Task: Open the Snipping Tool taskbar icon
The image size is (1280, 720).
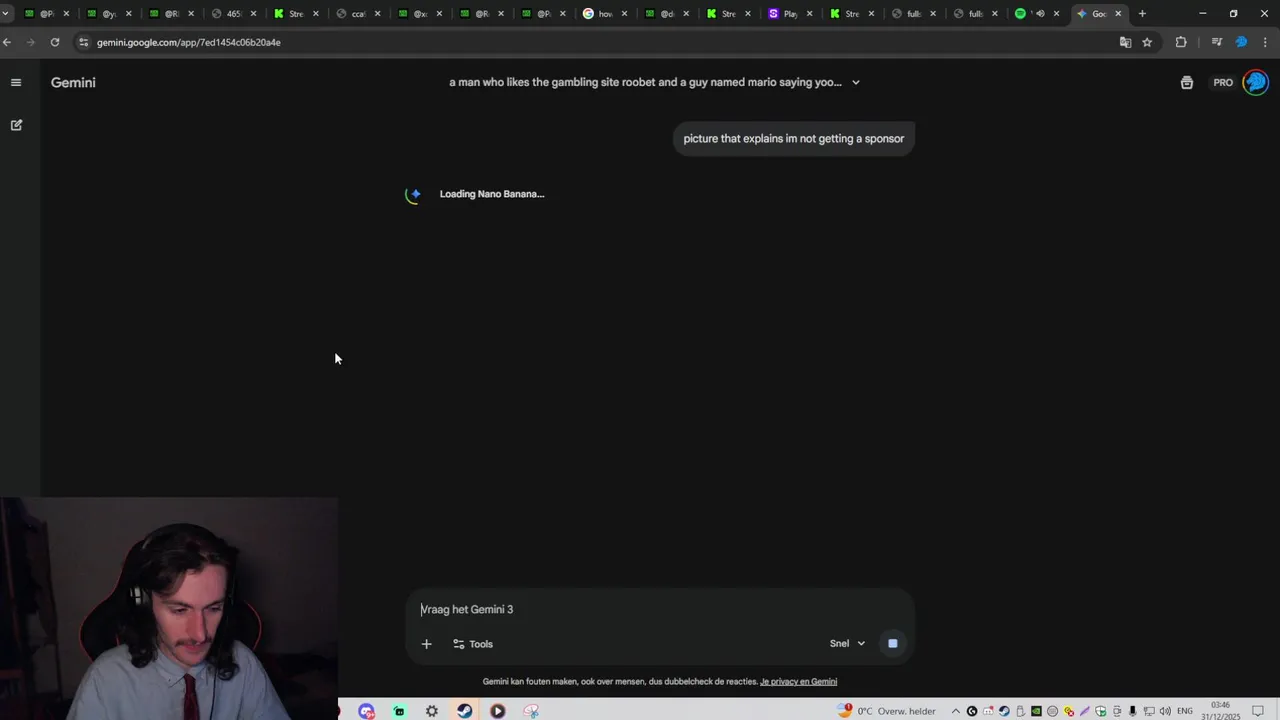Action: click(x=531, y=711)
